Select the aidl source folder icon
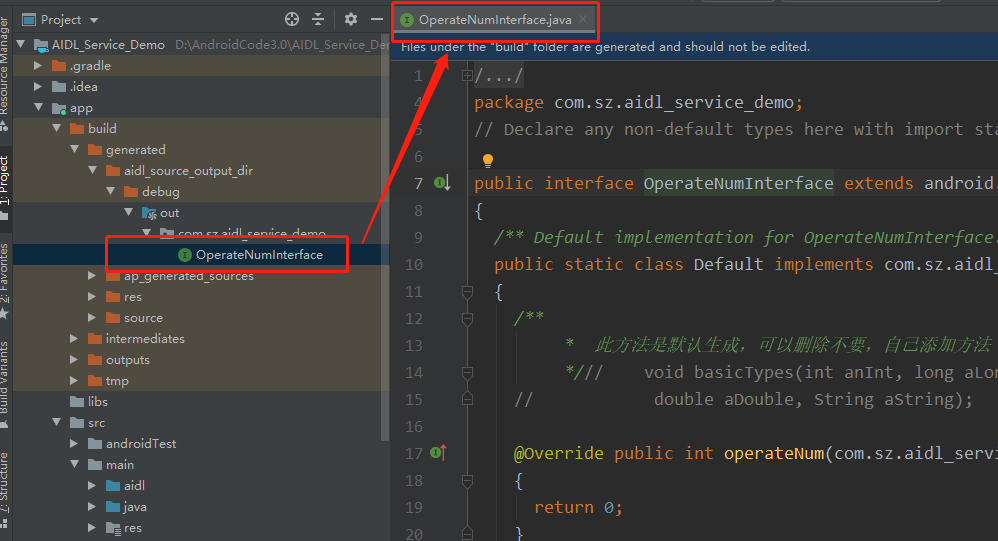Viewport: 998px width, 541px height. pos(113,486)
